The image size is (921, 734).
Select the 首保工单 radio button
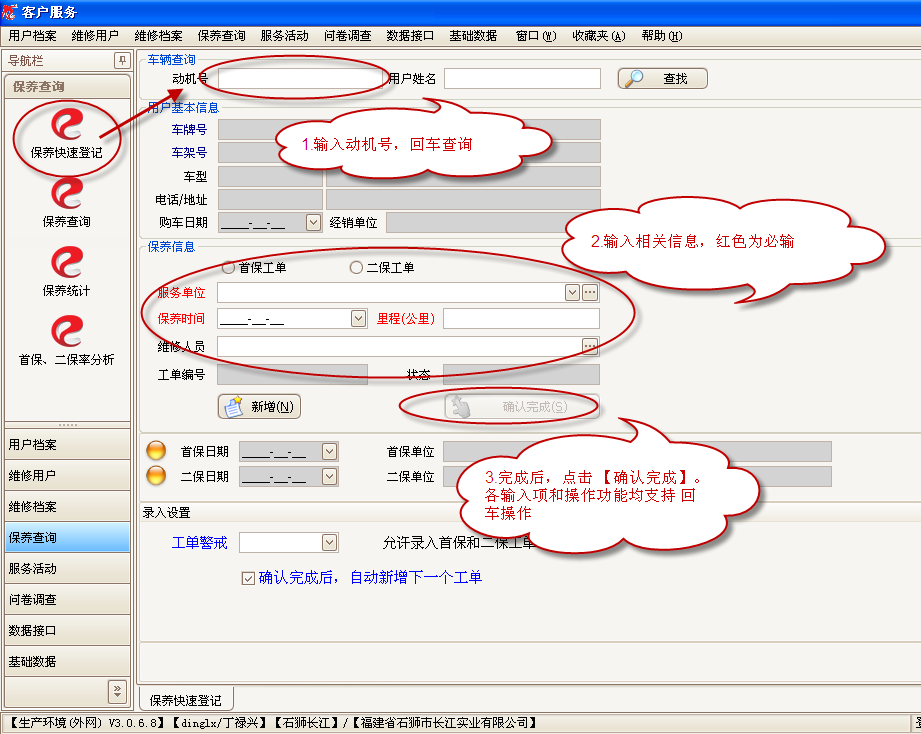[229, 268]
